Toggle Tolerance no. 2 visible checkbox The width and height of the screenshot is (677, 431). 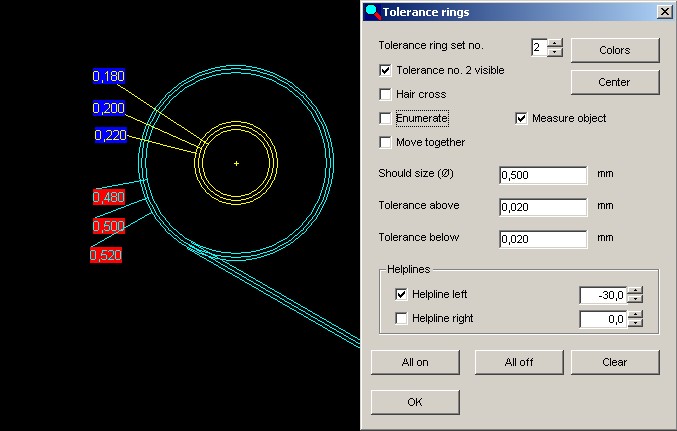(385, 71)
